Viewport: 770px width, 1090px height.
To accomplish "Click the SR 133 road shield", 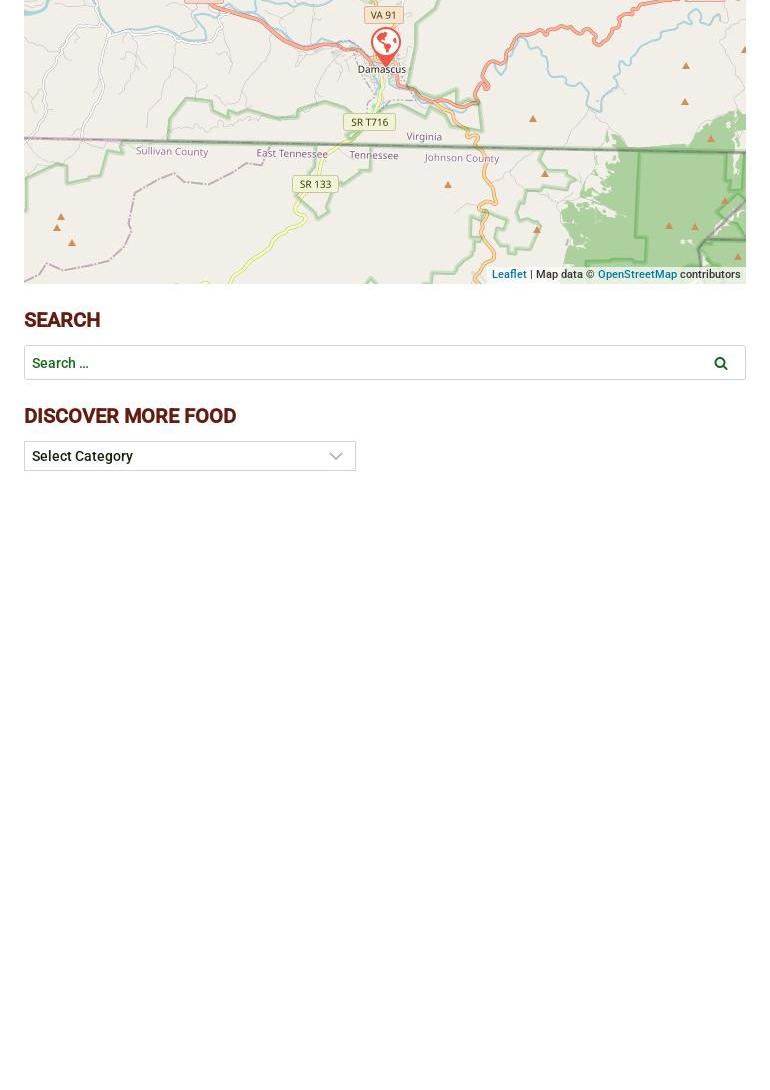I will click(316, 184).
